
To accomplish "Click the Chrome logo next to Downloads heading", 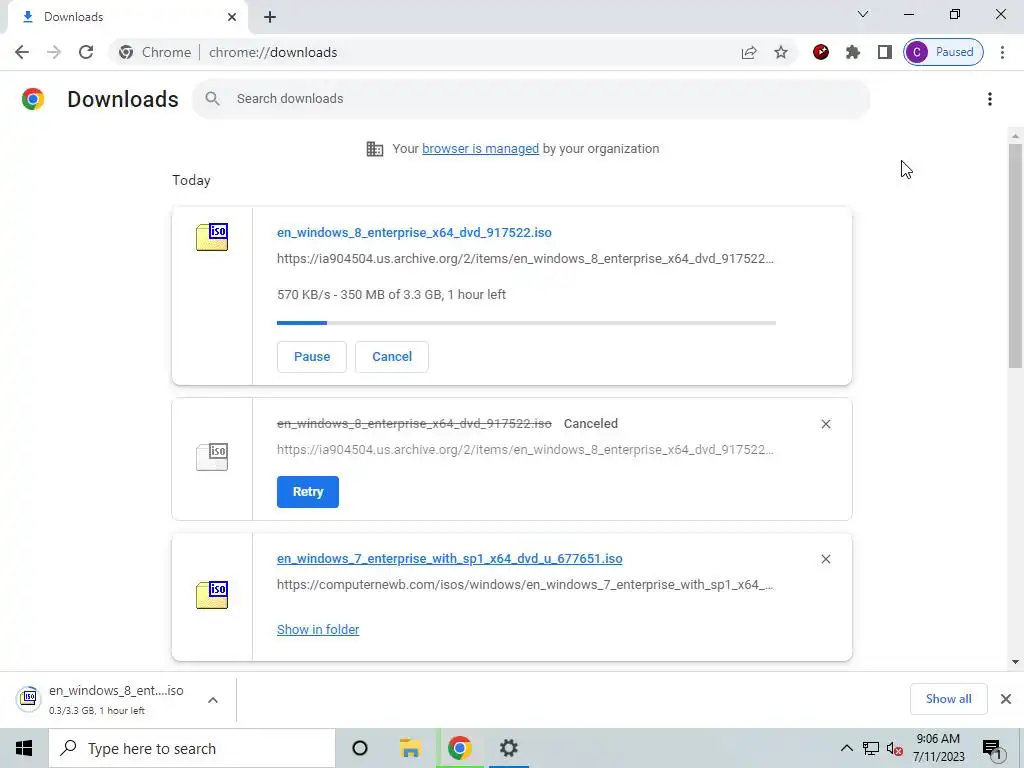I will (x=33, y=99).
